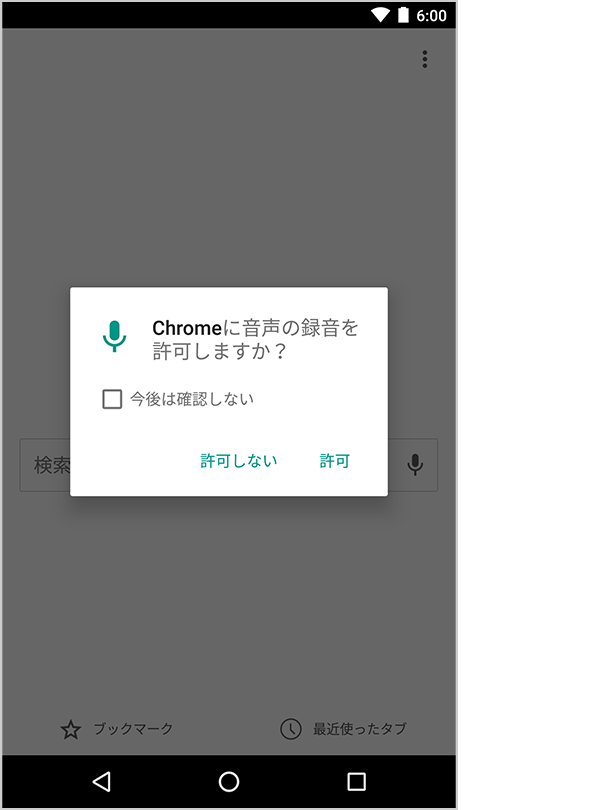
Task: Tap the Chromeに音声の録音を許可しますか dialog title
Action: pyautogui.click(x=255, y=339)
